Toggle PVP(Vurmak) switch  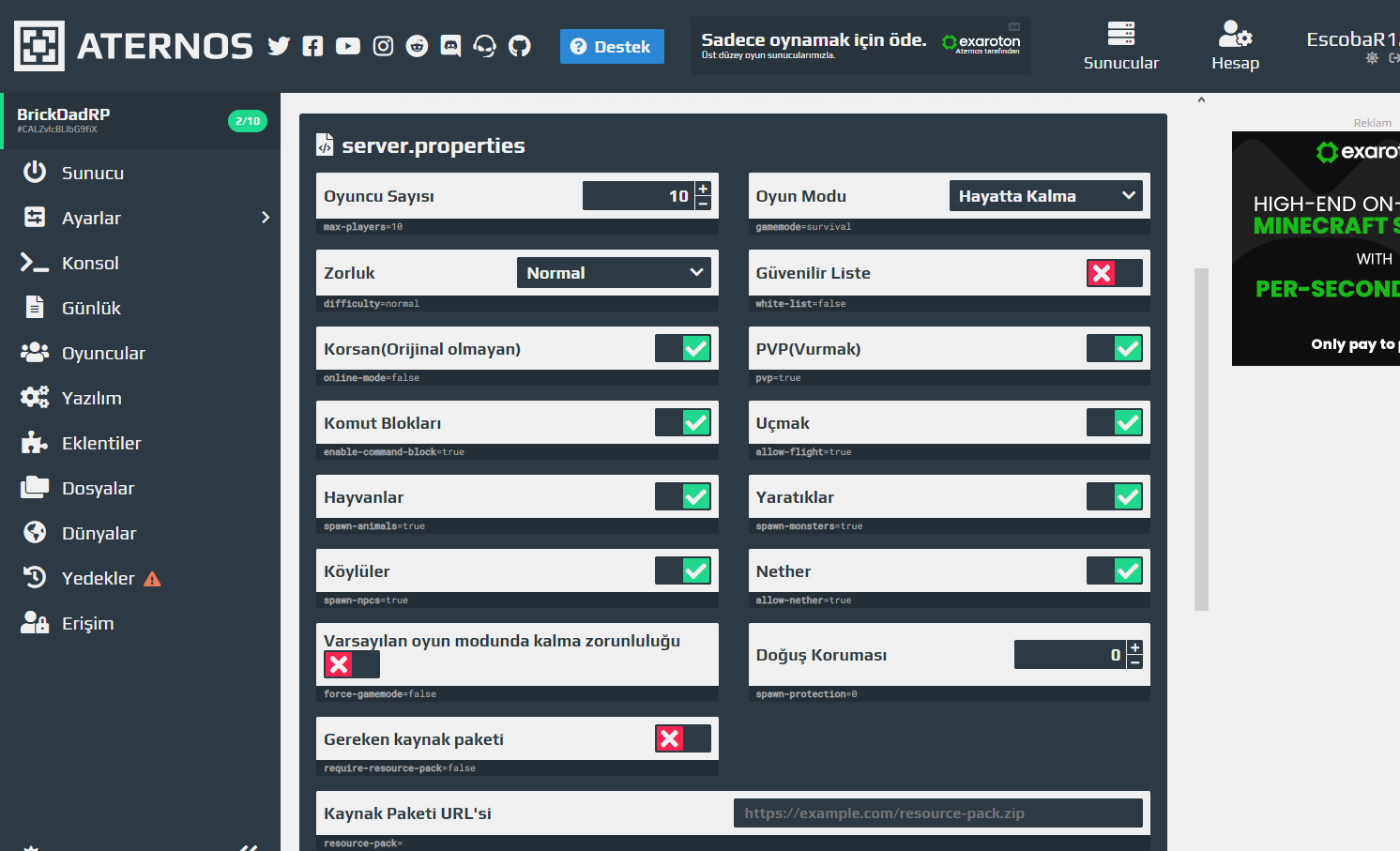(x=1115, y=348)
